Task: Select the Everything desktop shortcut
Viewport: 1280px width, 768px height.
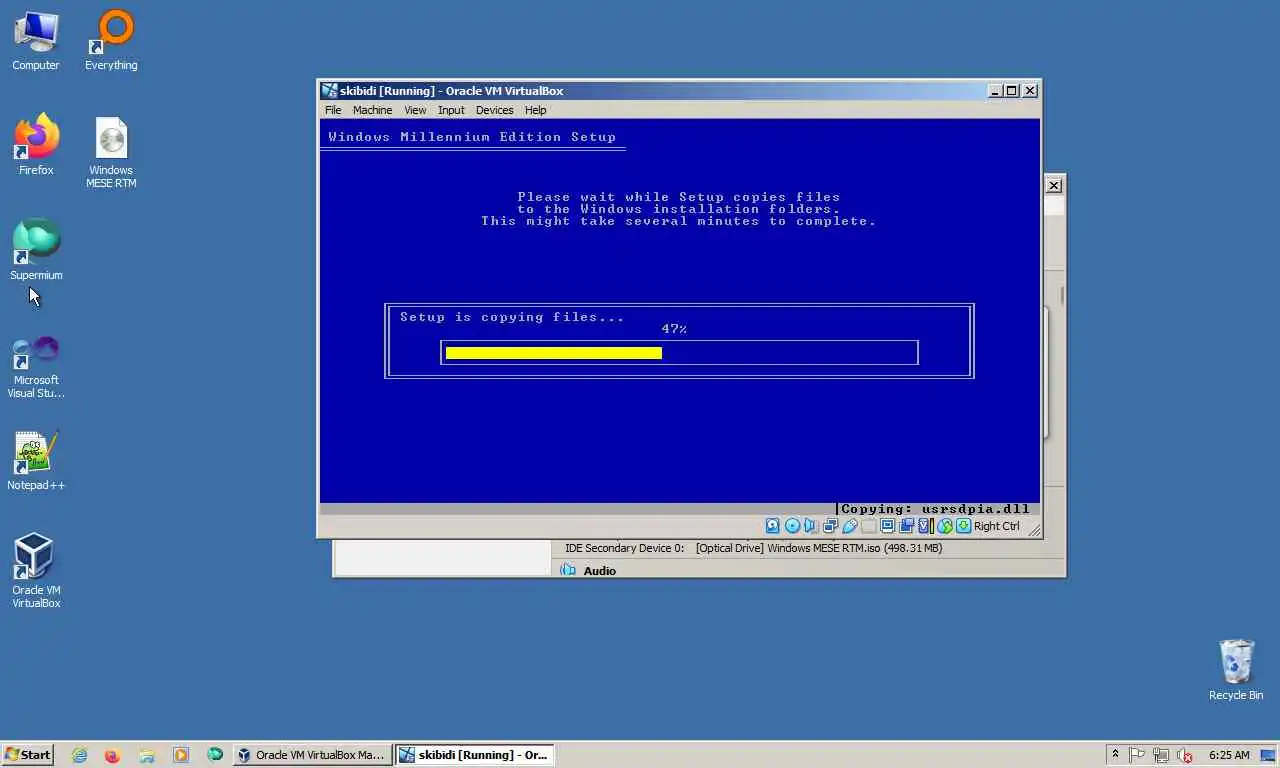Action: [x=111, y=41]
